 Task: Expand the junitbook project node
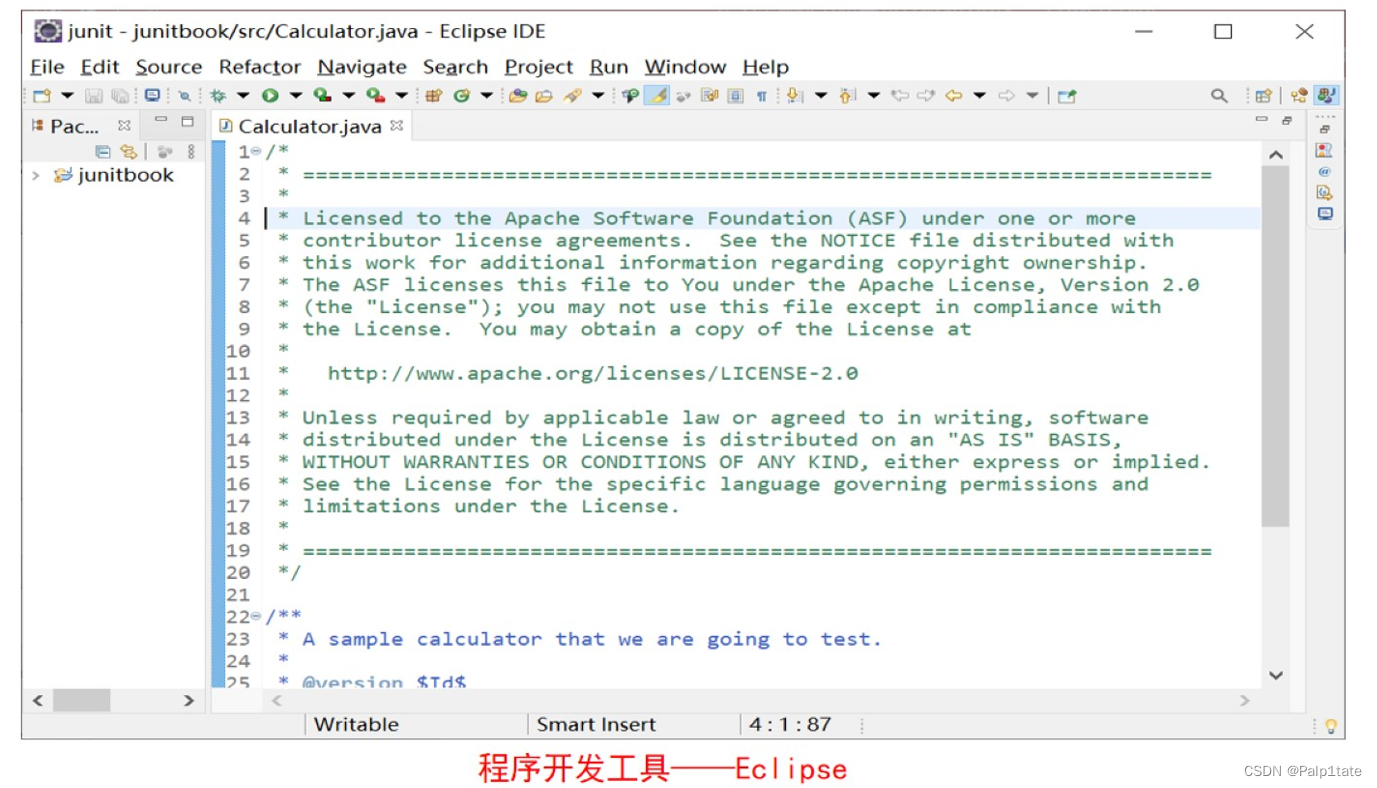(x=36, y=175)
